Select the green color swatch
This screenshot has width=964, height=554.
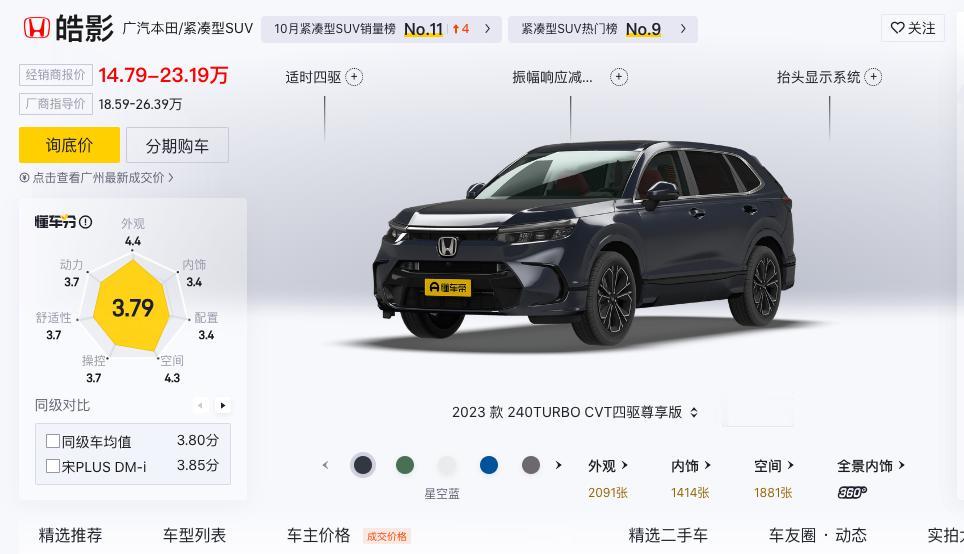pyautogui.click(x=405, y=465)
